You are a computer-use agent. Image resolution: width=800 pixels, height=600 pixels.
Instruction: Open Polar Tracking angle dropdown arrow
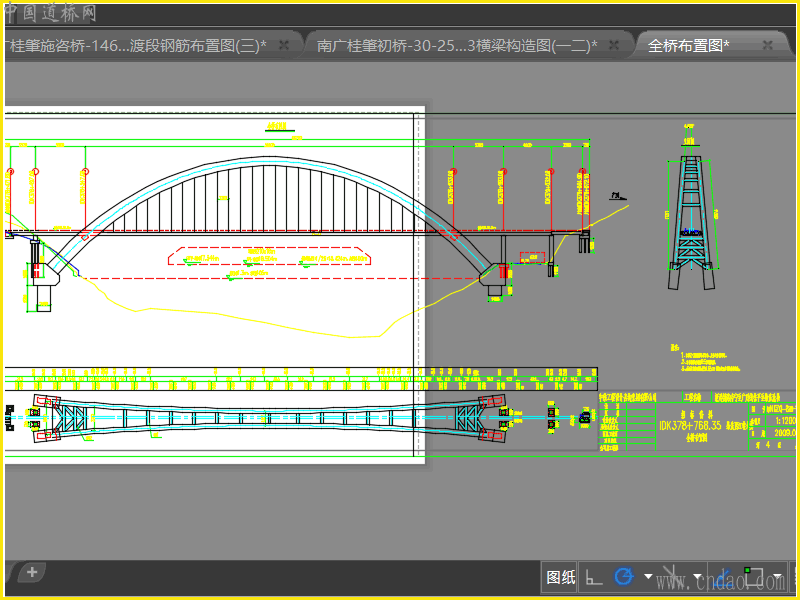click(x=648, y=577)
